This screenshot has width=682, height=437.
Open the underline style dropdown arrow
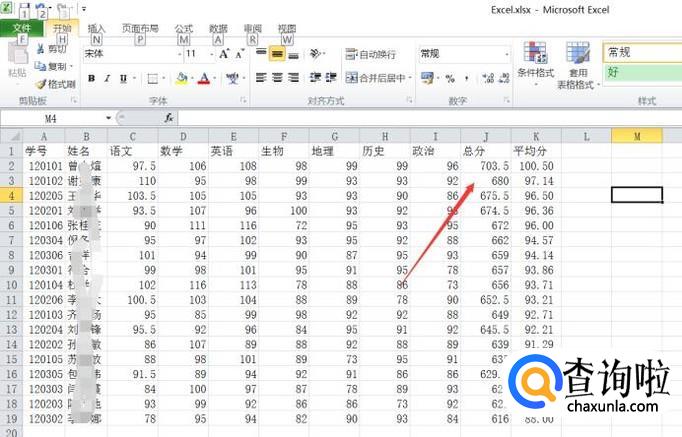click(x=134, y=79)
